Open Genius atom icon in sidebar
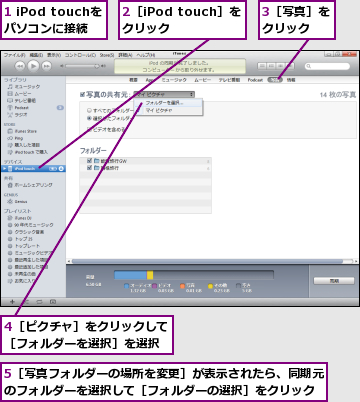Image resolution: width=360 pixels, height=402 pixels. (10, 202)
